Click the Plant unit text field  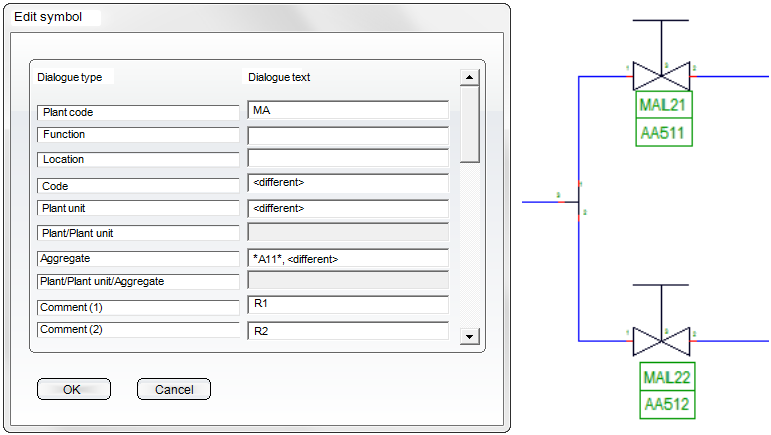(x=347, y=208)
